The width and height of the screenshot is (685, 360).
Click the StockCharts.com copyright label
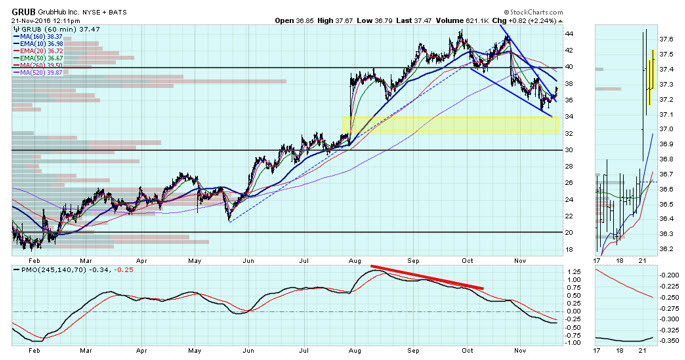click(x=533, y=12)
